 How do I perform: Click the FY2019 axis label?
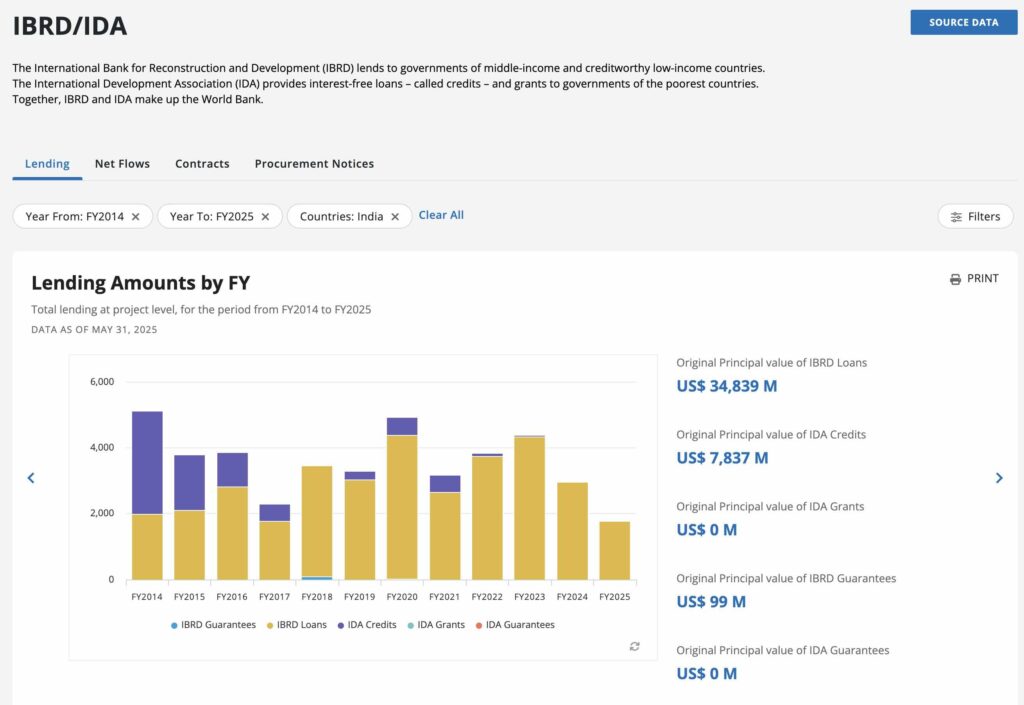[359, 597]
